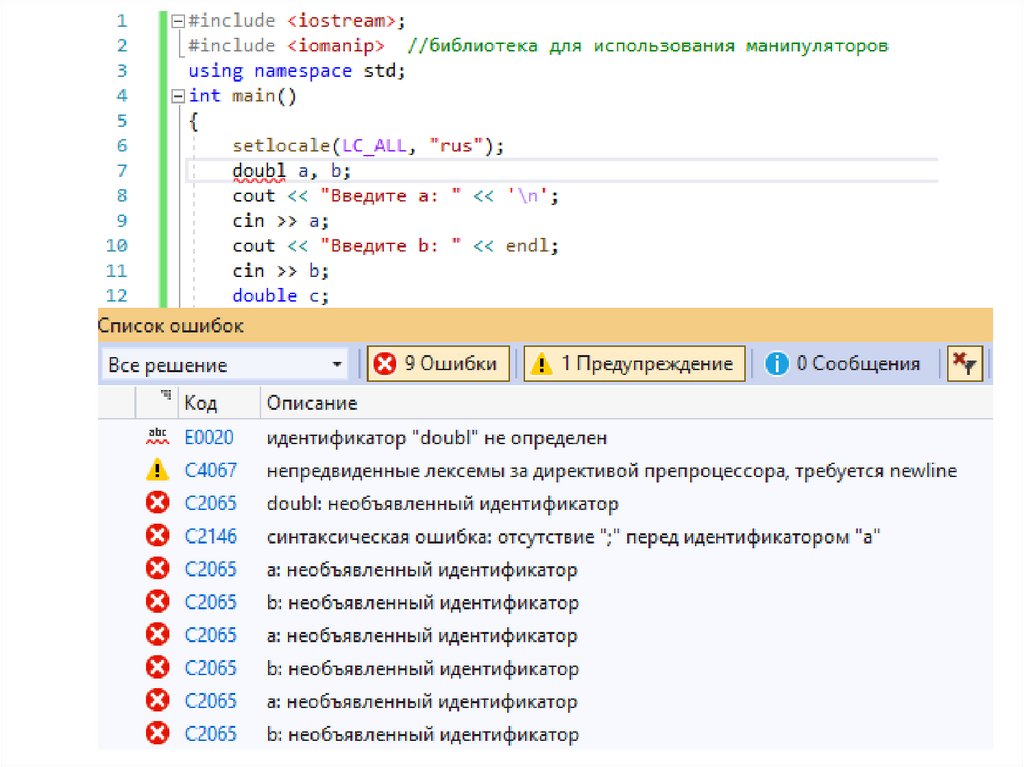Click the red error icon in the C2146 row
Viewport: 1024px width, 767px height.
coord(157,536)
